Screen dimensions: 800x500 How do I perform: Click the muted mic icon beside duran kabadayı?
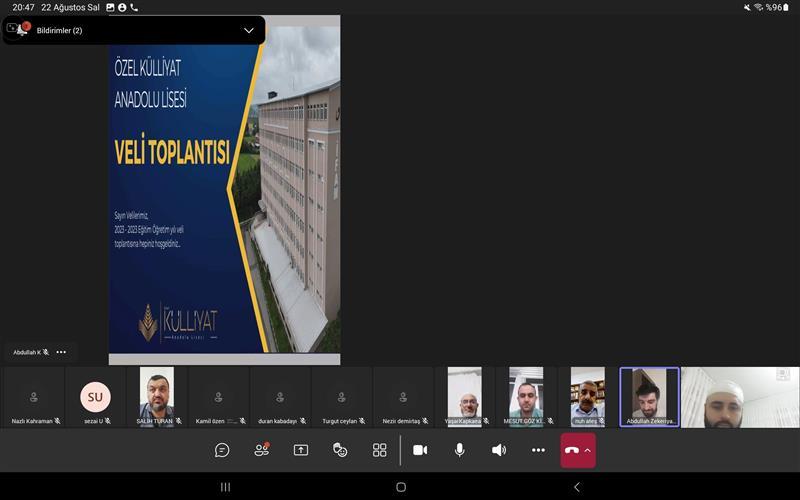point(303,421)
